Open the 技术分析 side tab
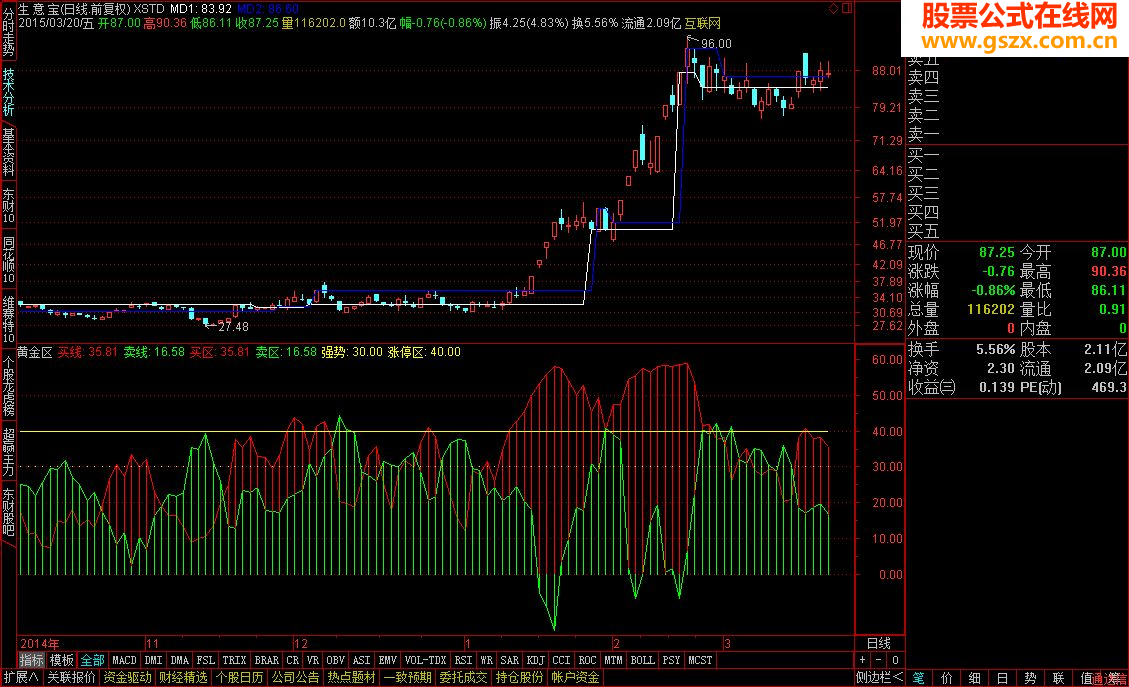 [x=8, y=91]
